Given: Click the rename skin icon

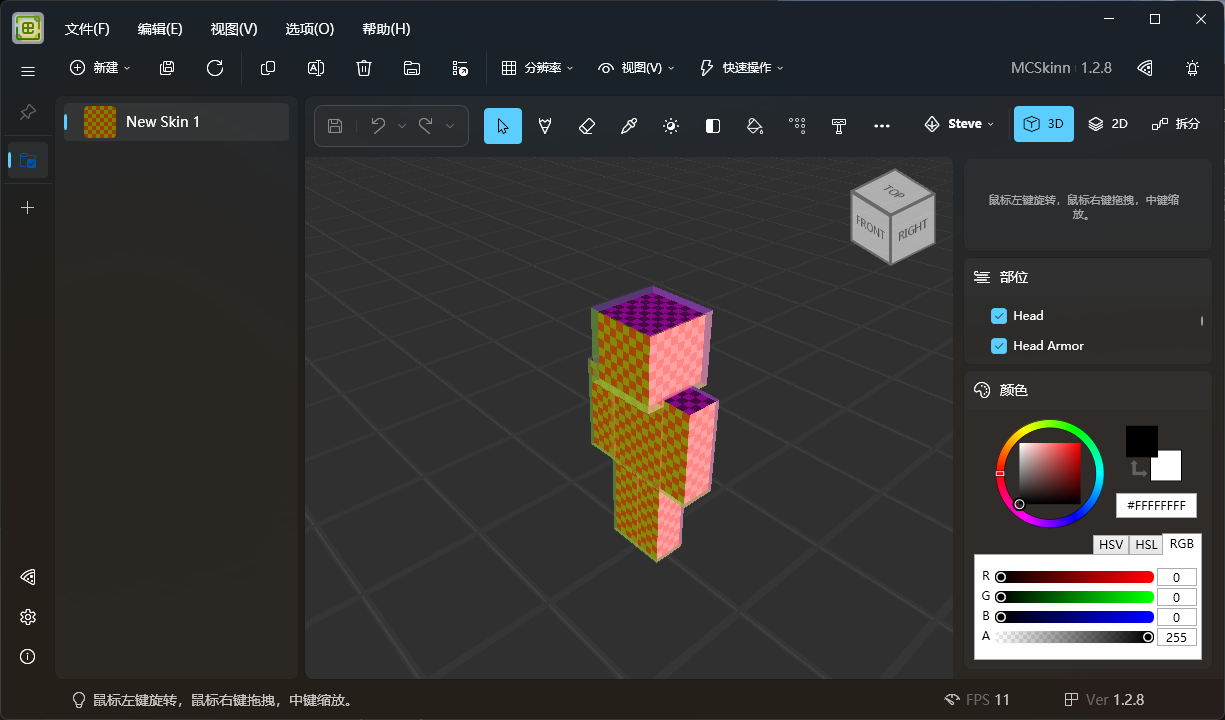Looking at the screenshot, I should [x=316, y=68].
